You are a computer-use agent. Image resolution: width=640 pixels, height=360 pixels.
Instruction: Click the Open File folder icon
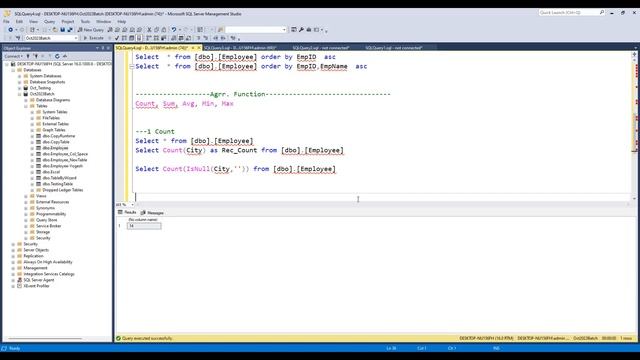tap(55, 30)
